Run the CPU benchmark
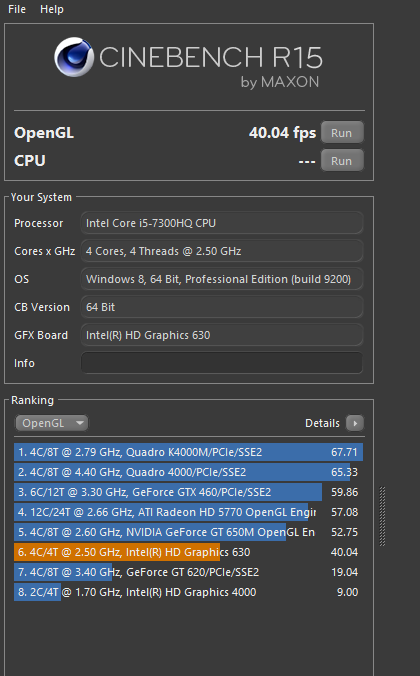Viewport: 420px width, 676px height. point(342,161)
